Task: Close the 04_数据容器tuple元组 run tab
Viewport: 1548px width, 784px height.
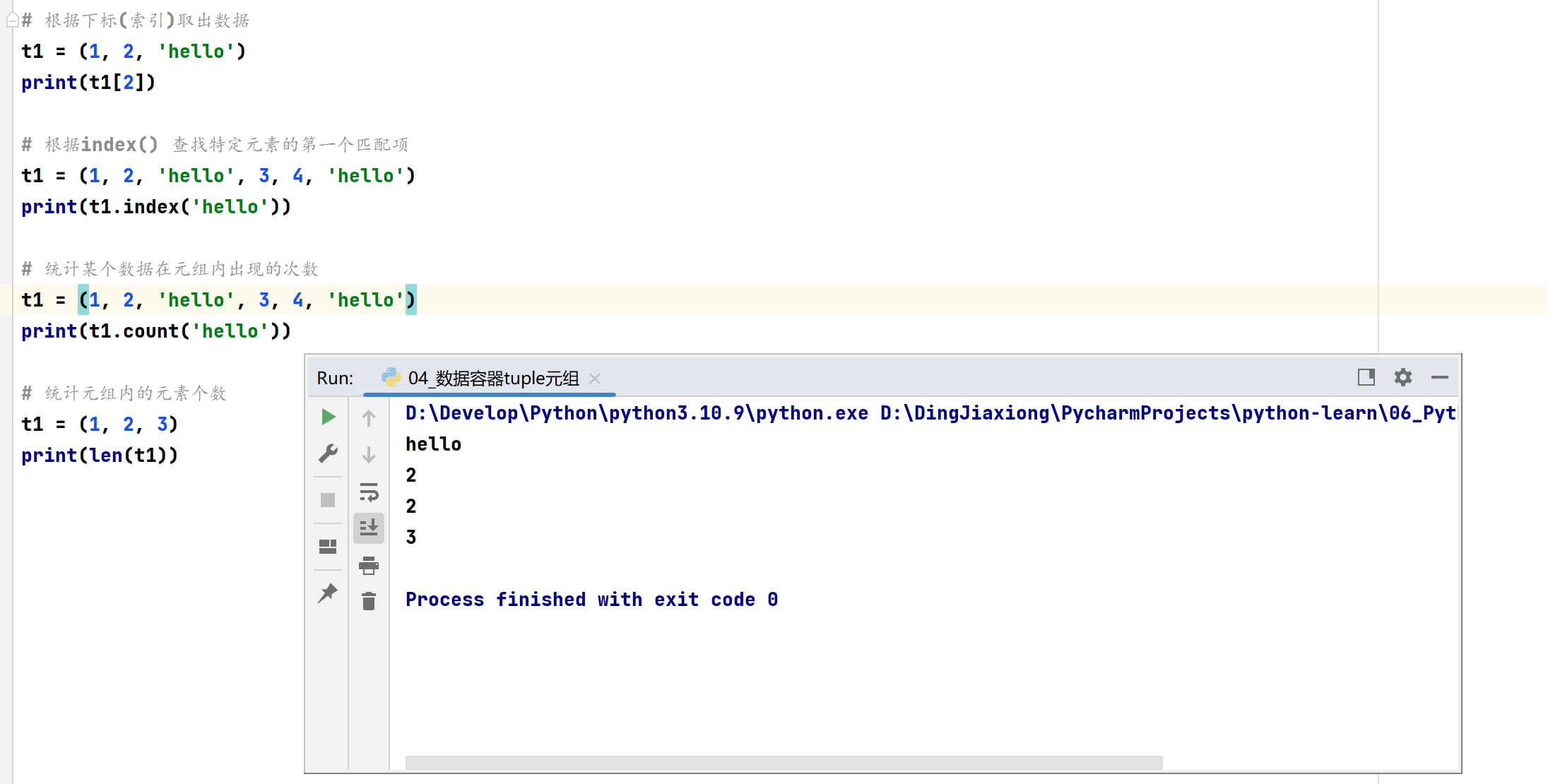Action: [x=596, y=379]
